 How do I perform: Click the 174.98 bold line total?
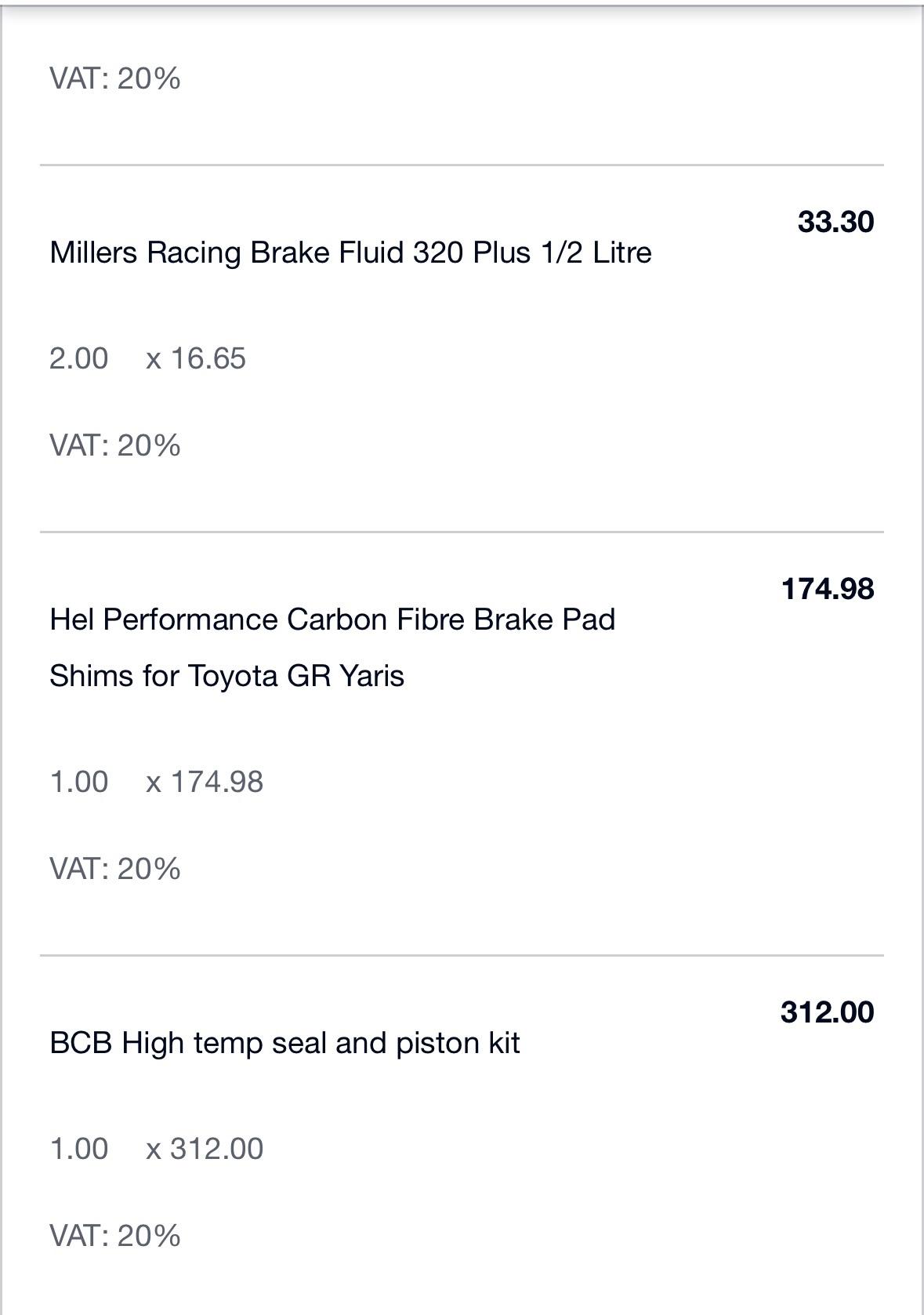[x=828, y=589]
